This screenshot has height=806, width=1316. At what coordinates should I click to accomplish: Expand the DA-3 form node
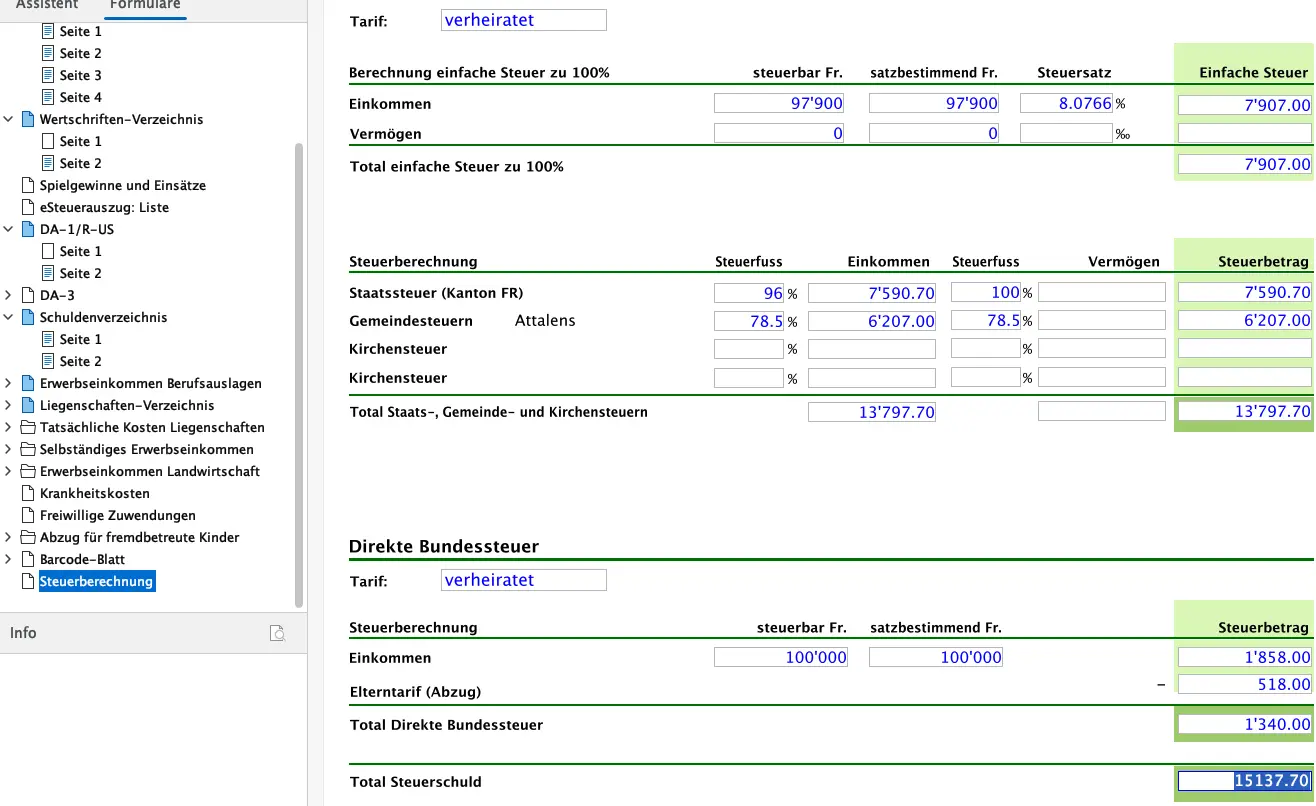pos(9,295)
